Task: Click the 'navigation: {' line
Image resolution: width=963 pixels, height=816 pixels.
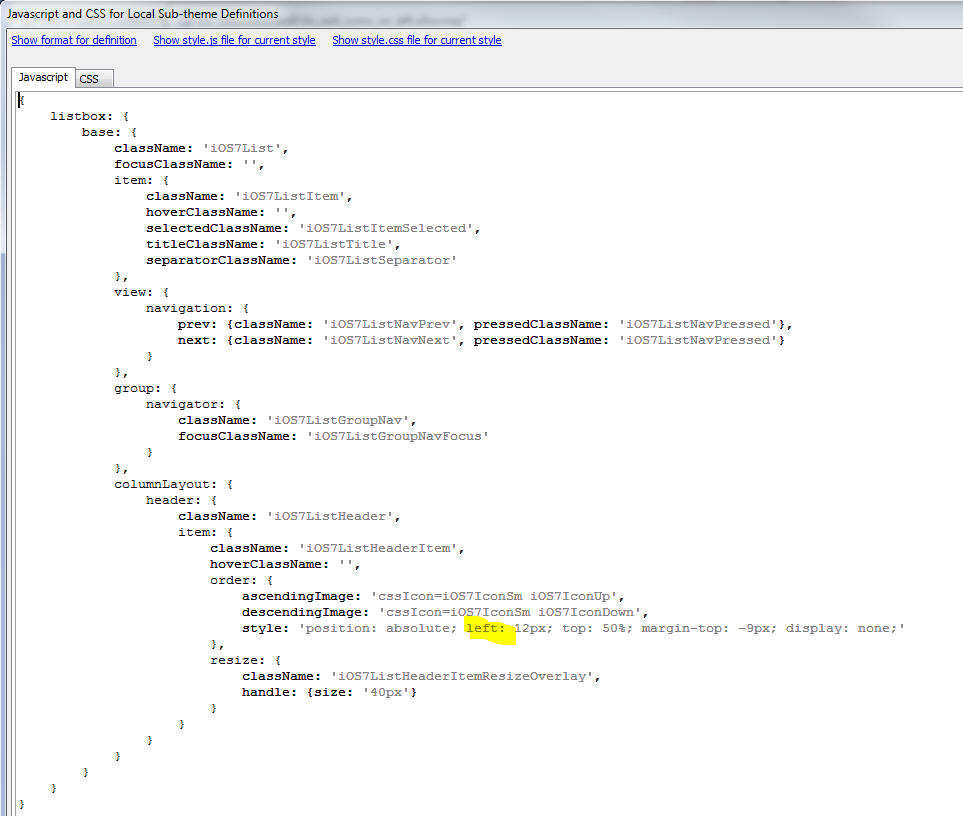Action: point(197,308)
